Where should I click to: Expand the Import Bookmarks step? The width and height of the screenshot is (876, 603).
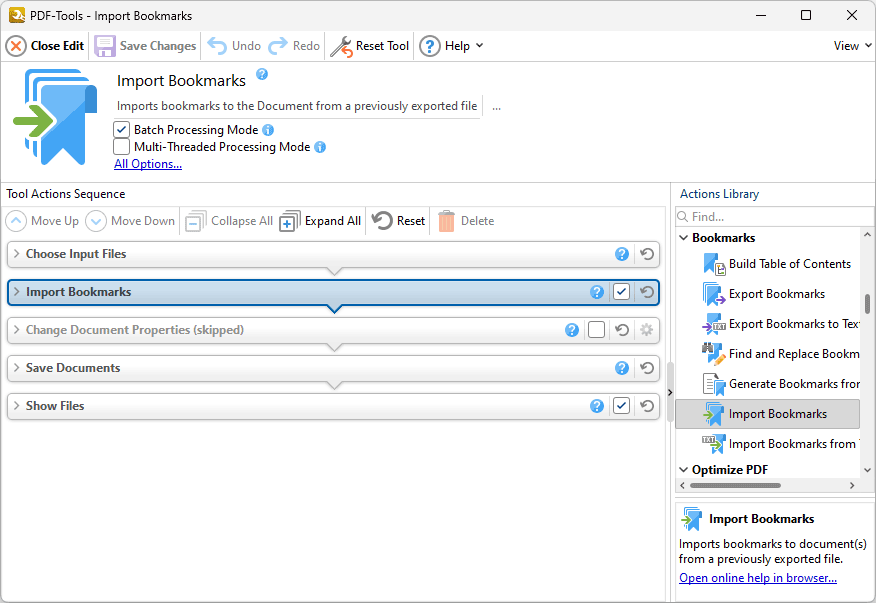pos(17,292)
